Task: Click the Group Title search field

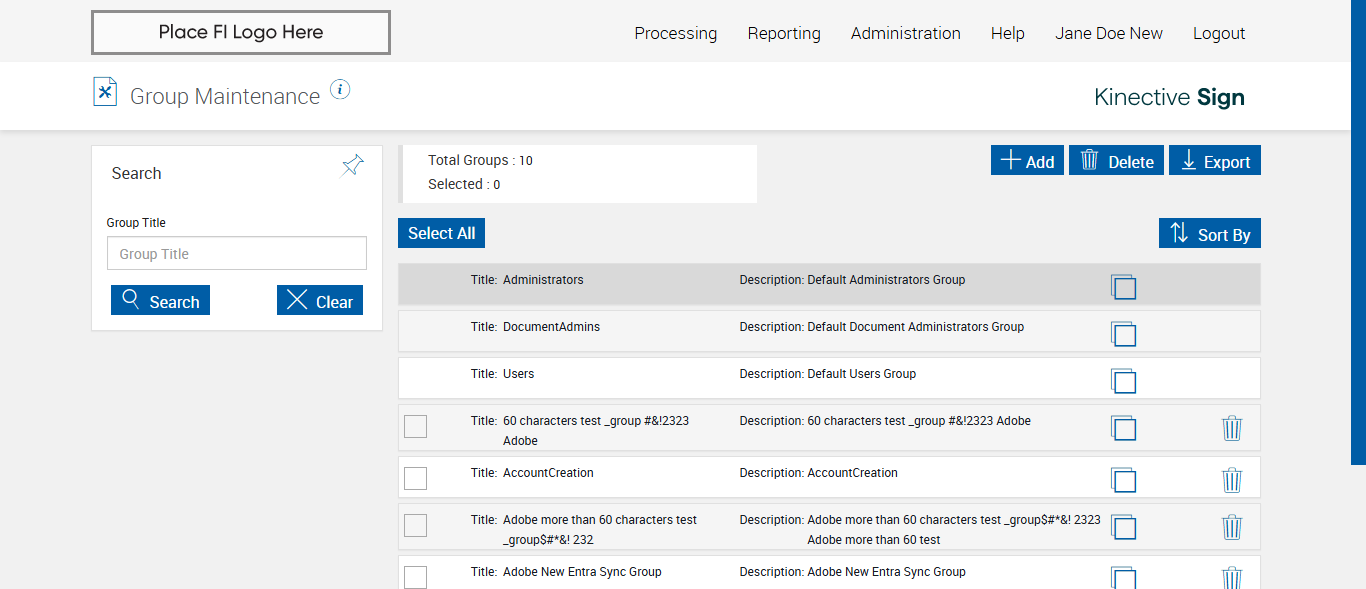Action: click(x=237, y=254)
